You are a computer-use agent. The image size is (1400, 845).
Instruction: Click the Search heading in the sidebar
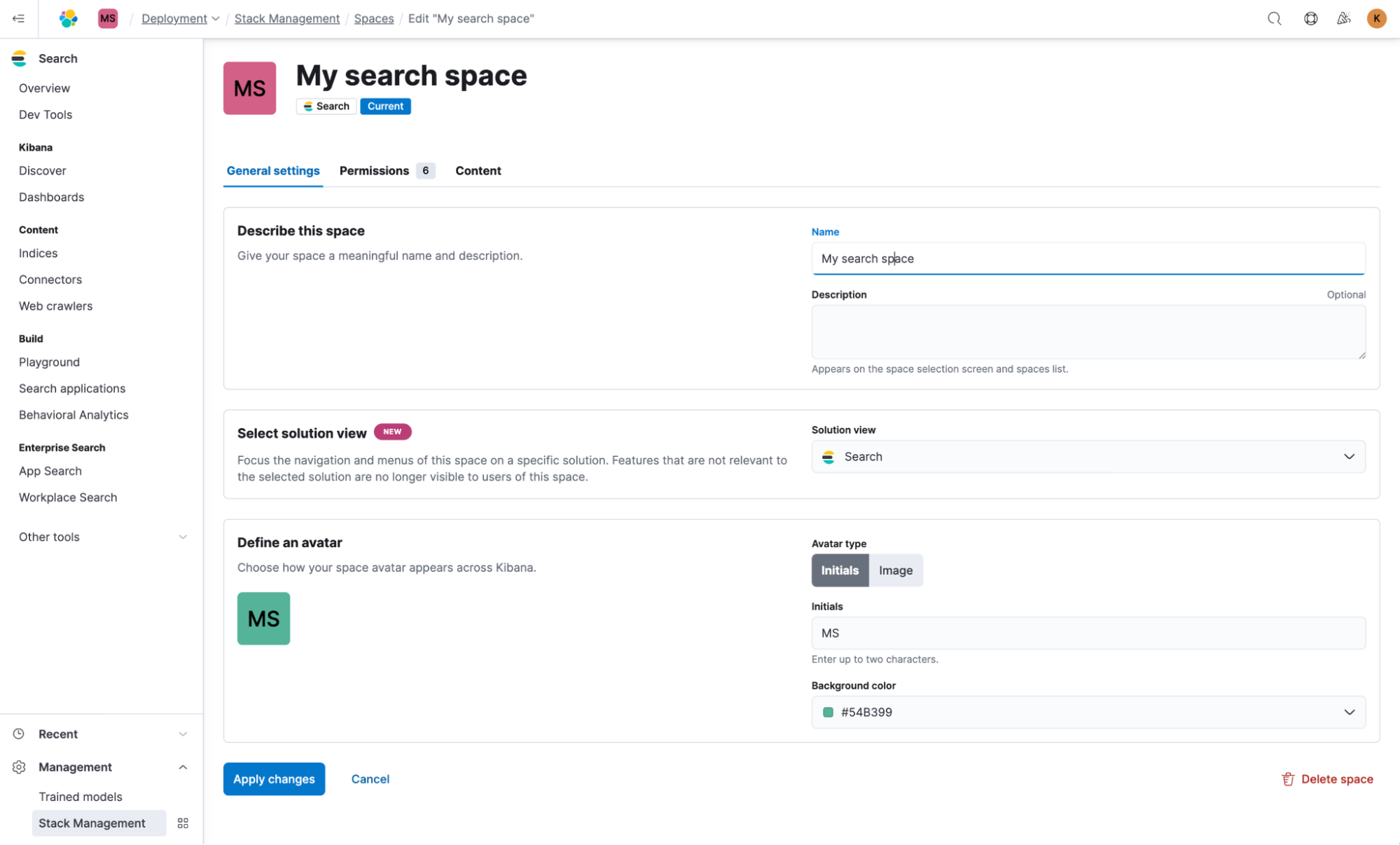tap(57, 59)
